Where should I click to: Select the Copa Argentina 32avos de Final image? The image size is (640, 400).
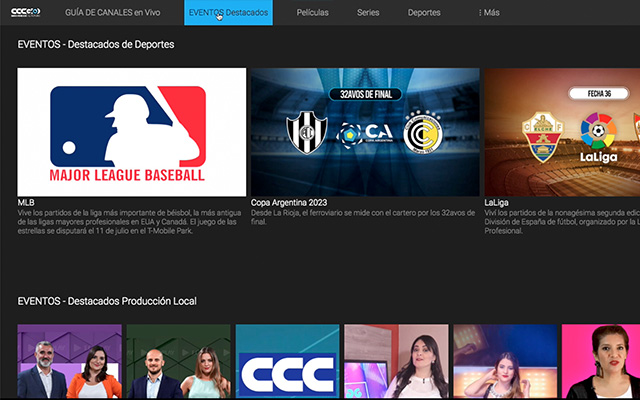tap(365, 132)
